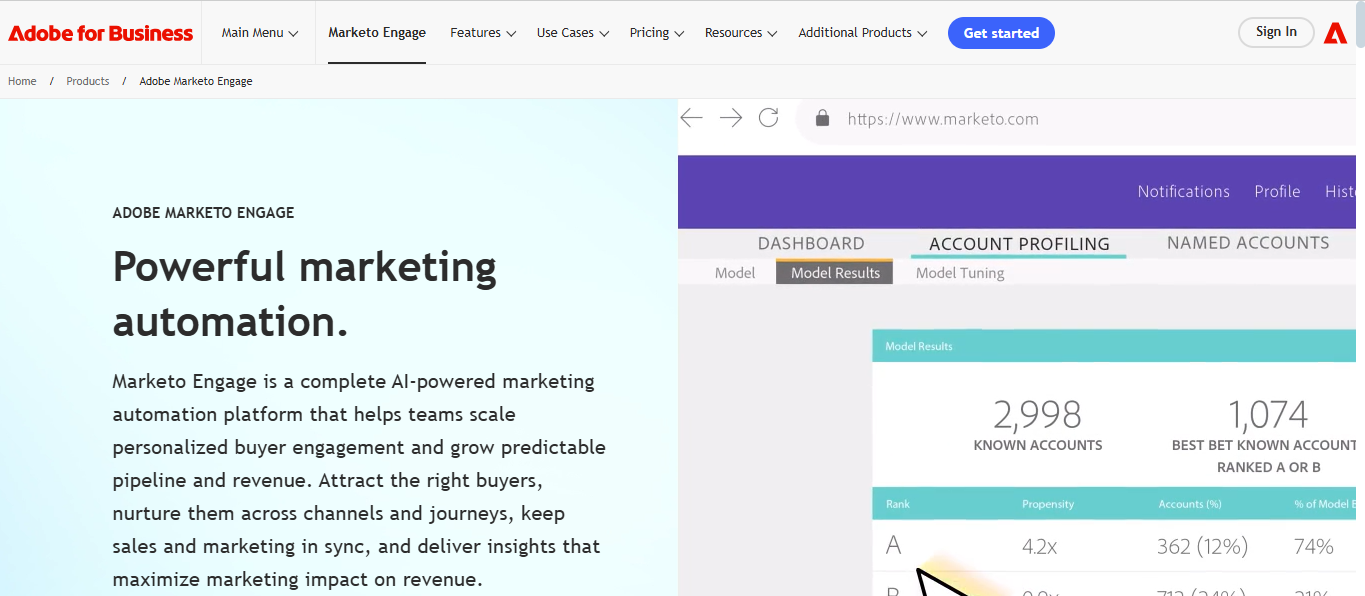Switch to the Named Accounts tab
This screenshot has height=596, width=1365.
(1248, 243)
